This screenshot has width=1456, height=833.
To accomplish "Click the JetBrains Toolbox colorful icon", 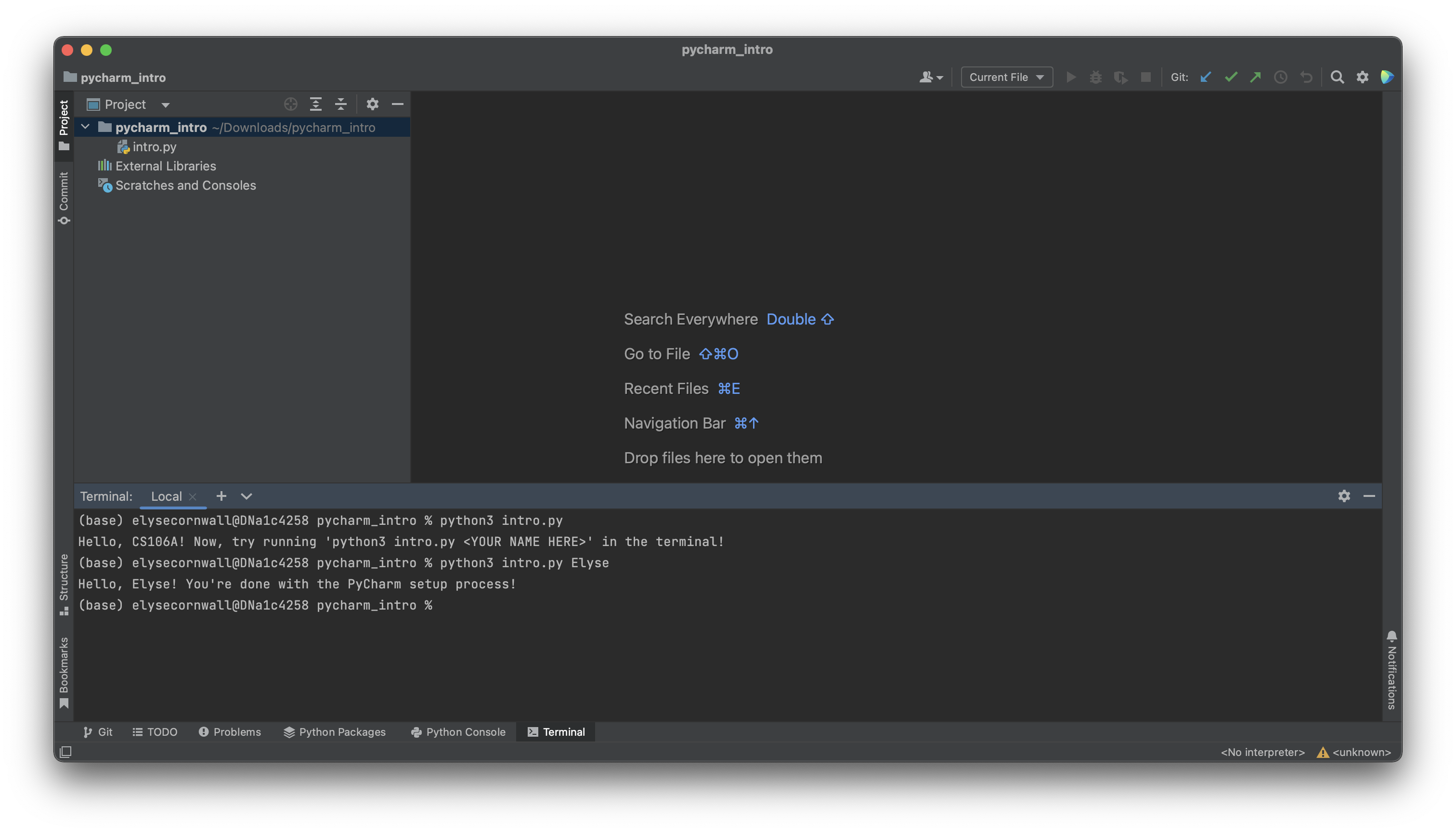I will [x=1387, y=77].
